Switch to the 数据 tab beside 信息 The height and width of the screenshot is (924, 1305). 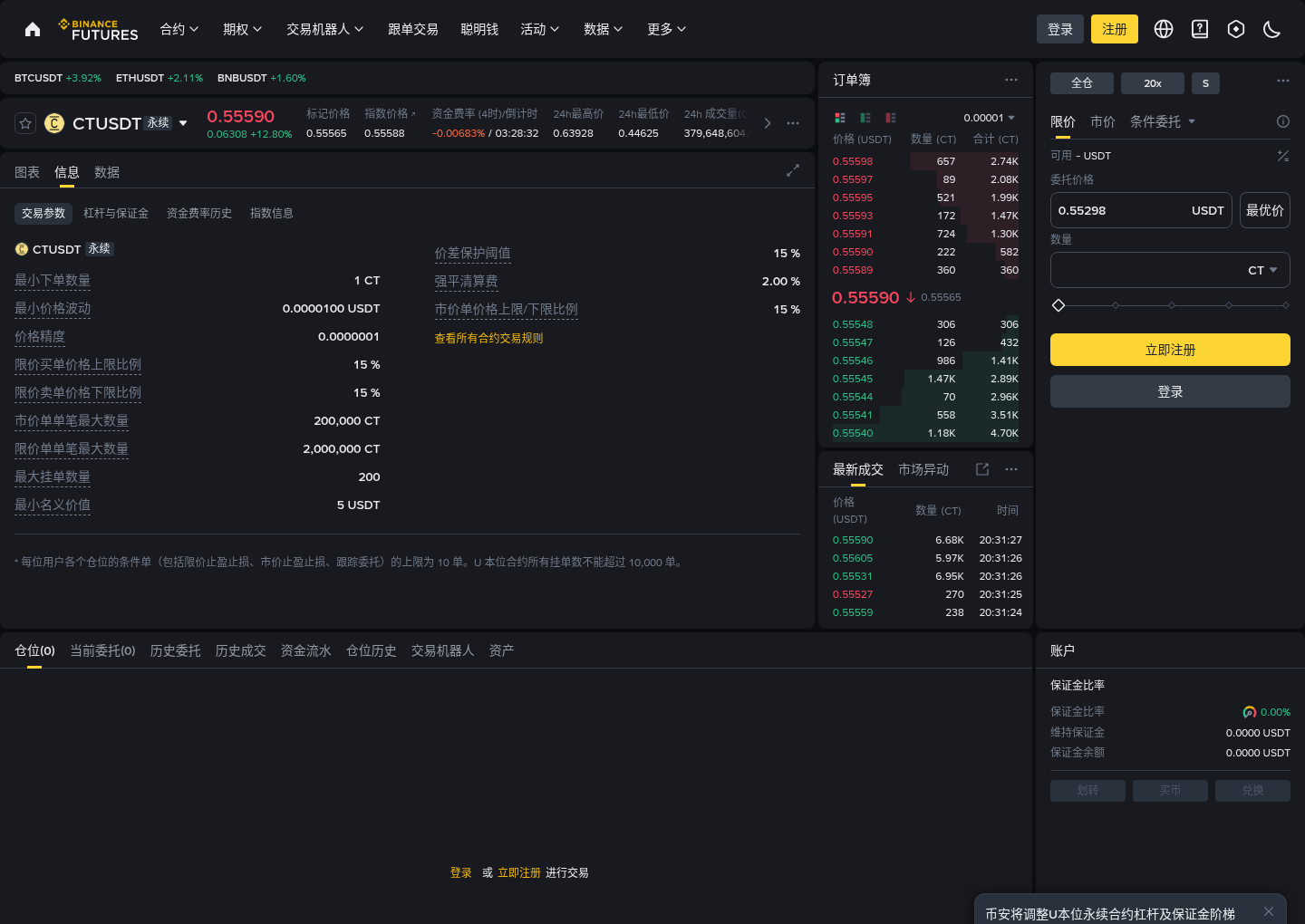pos(107,172)
